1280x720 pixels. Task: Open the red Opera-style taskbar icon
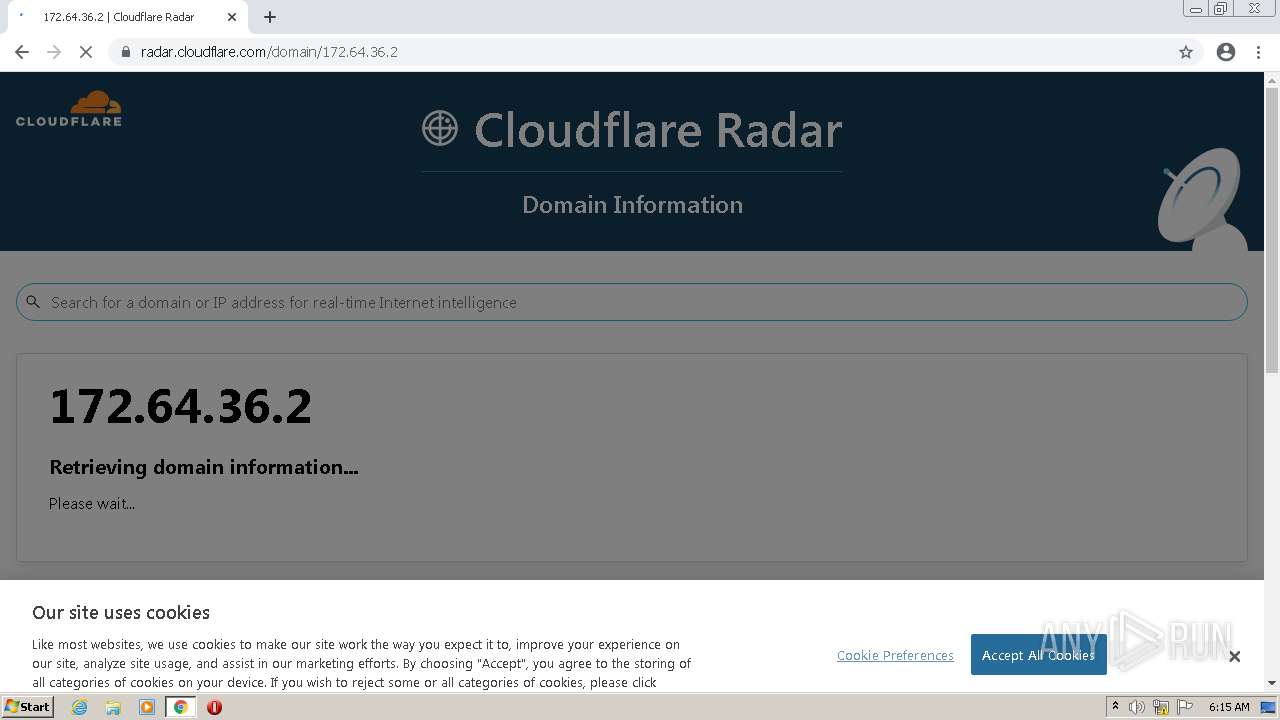(214, 707)
